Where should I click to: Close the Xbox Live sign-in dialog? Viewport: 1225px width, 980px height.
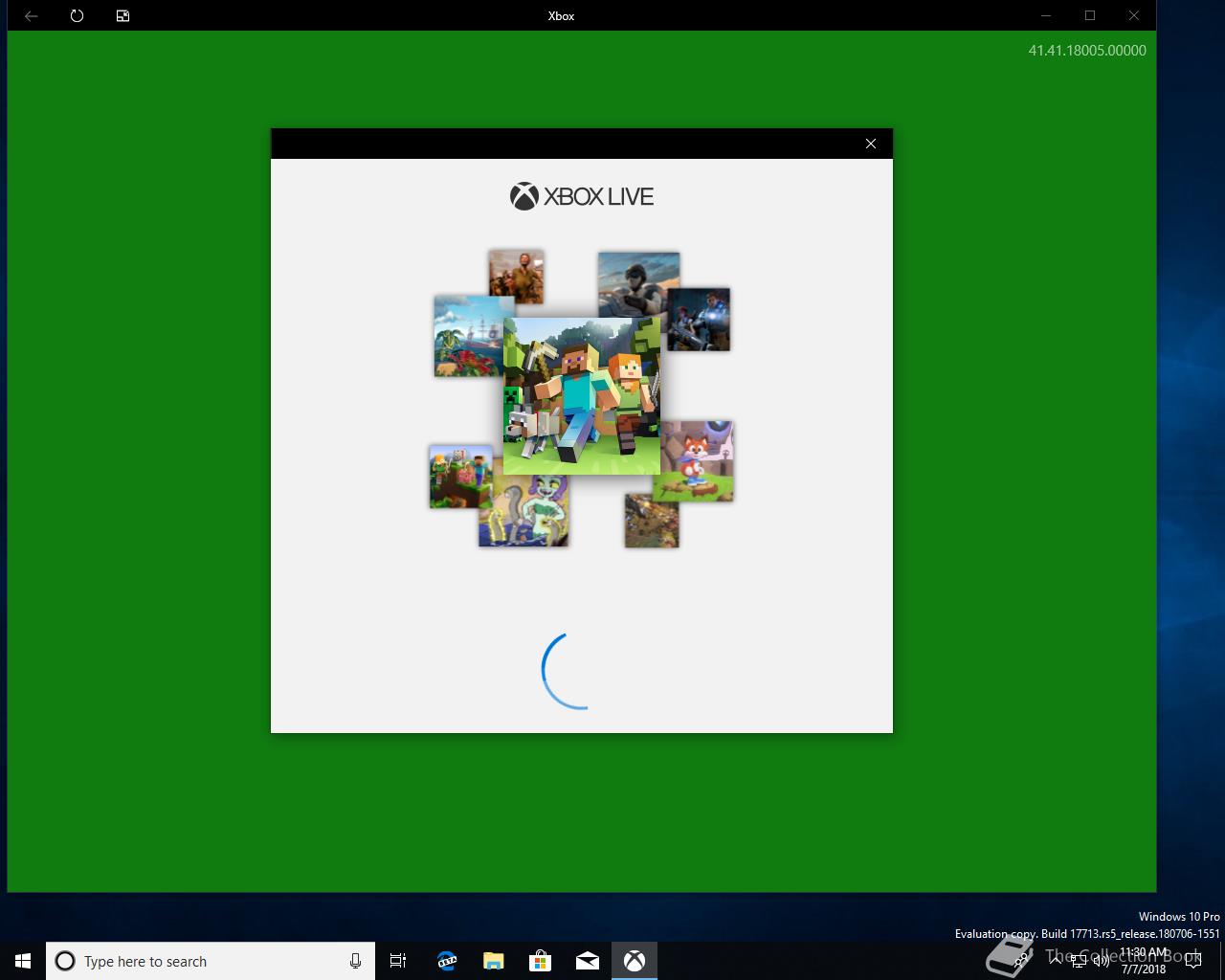click(870, 144)
